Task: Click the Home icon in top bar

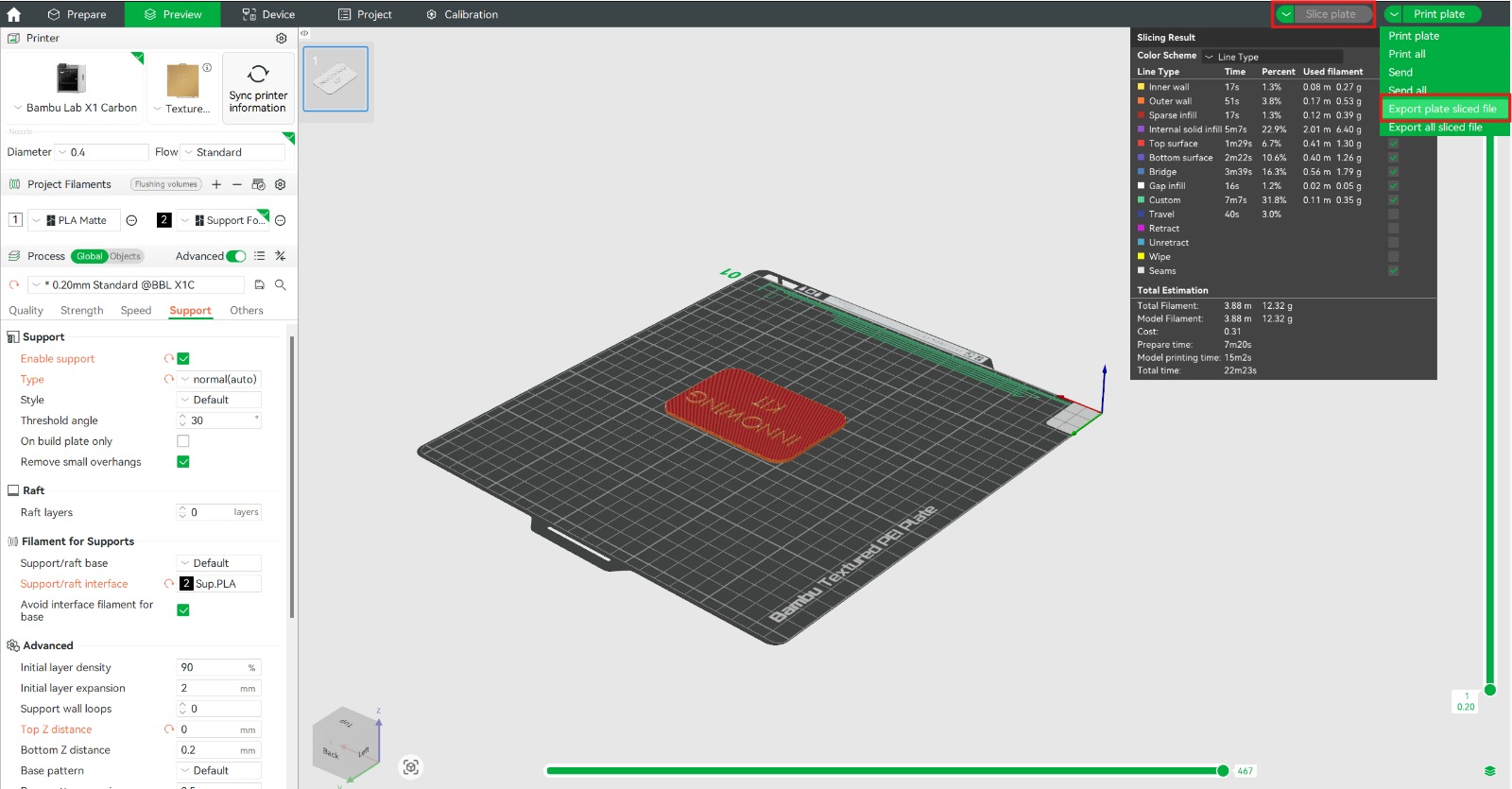Action: point(14,14)
